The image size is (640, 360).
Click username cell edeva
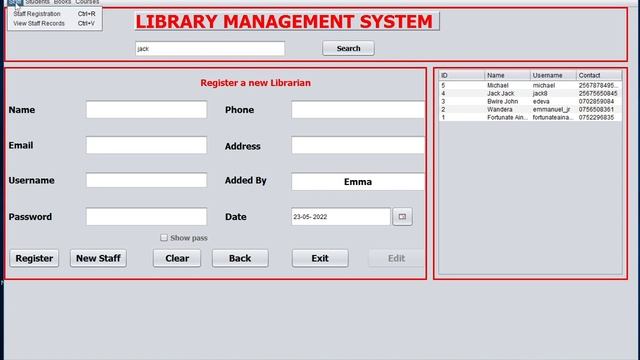point(553,101)
